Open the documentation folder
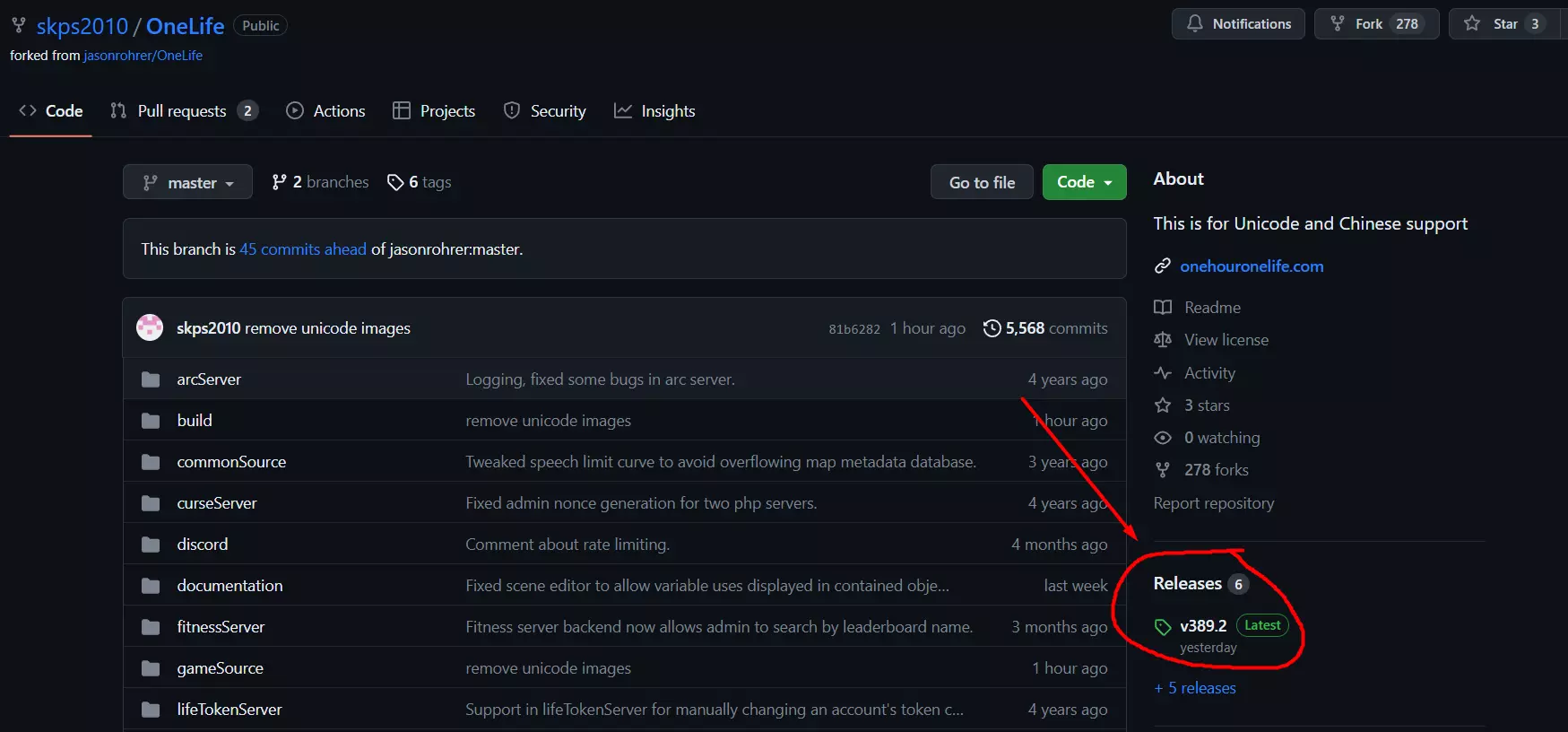The image size is (1568, 732). click(230, 586)
